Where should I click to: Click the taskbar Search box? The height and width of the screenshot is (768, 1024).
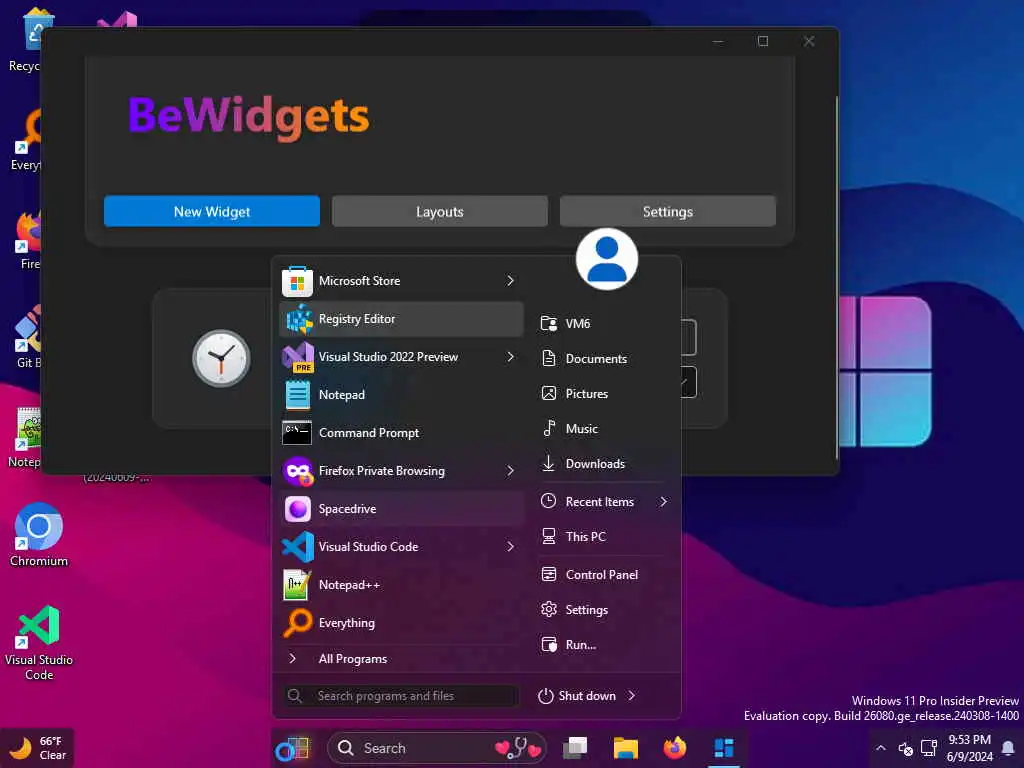pyautogui.click(x=436, y=748)
